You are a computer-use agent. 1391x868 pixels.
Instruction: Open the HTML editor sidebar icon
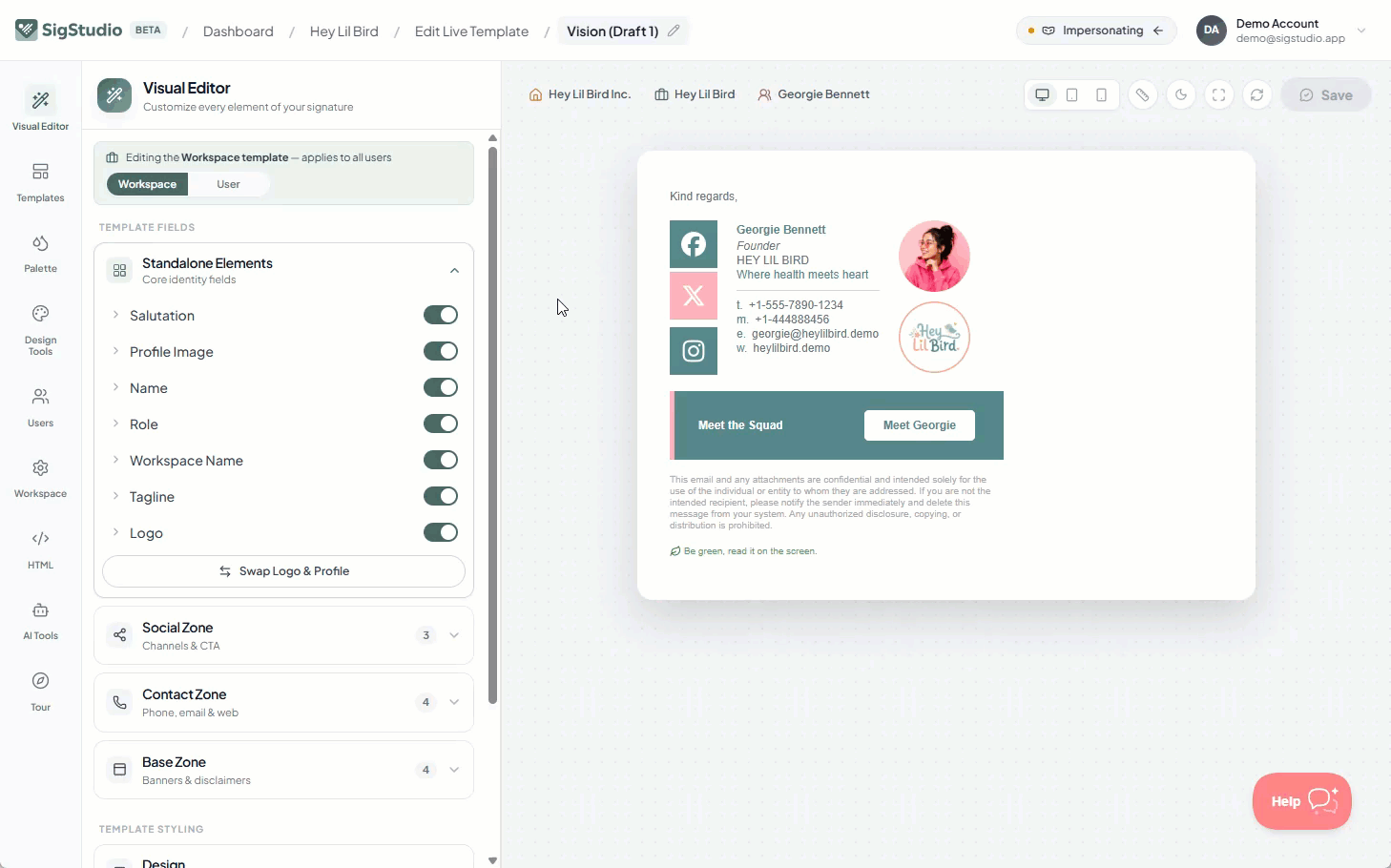pos(40,549)
